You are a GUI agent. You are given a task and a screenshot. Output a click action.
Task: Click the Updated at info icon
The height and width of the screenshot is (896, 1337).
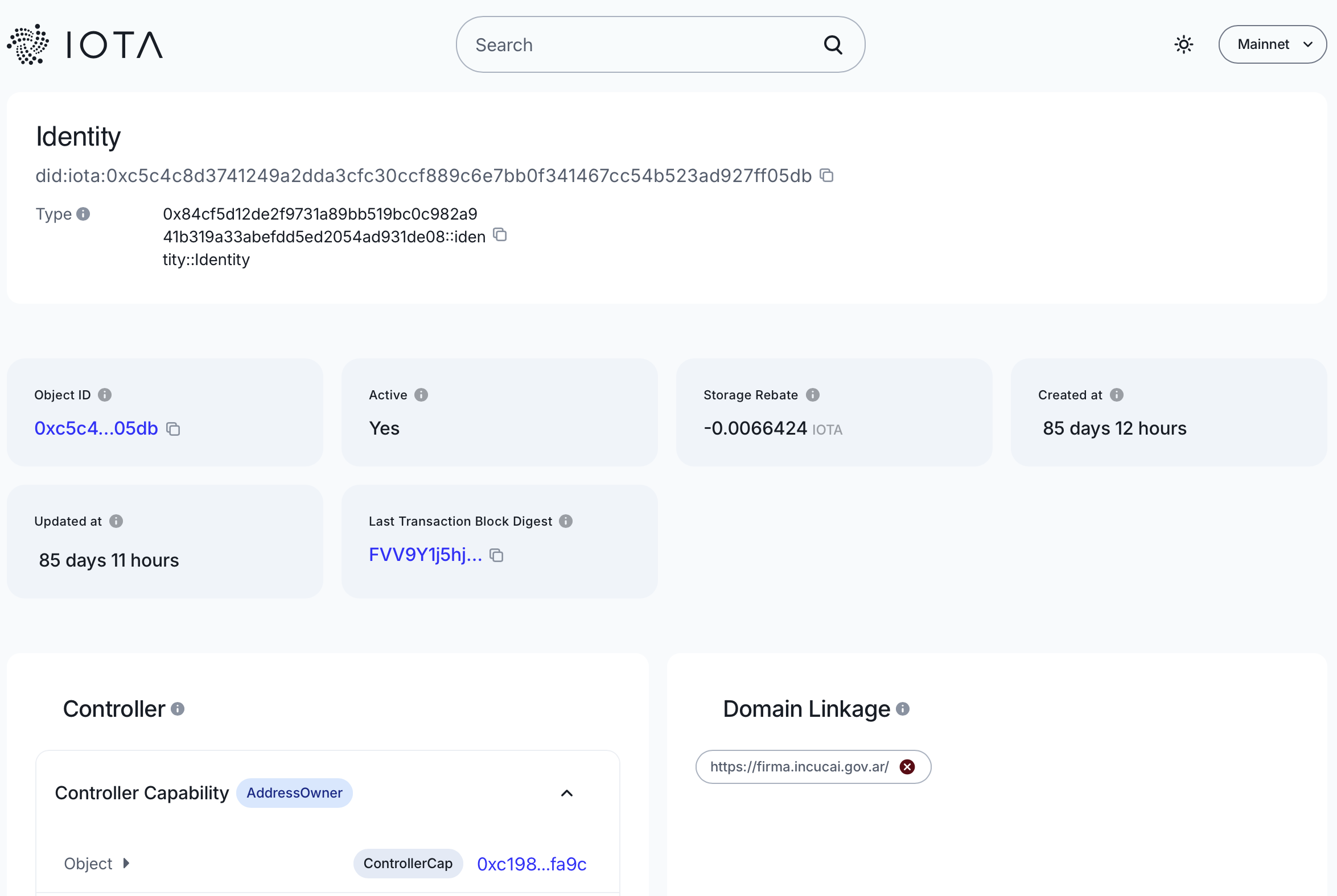pyautogui.click(x=116, y=521)
